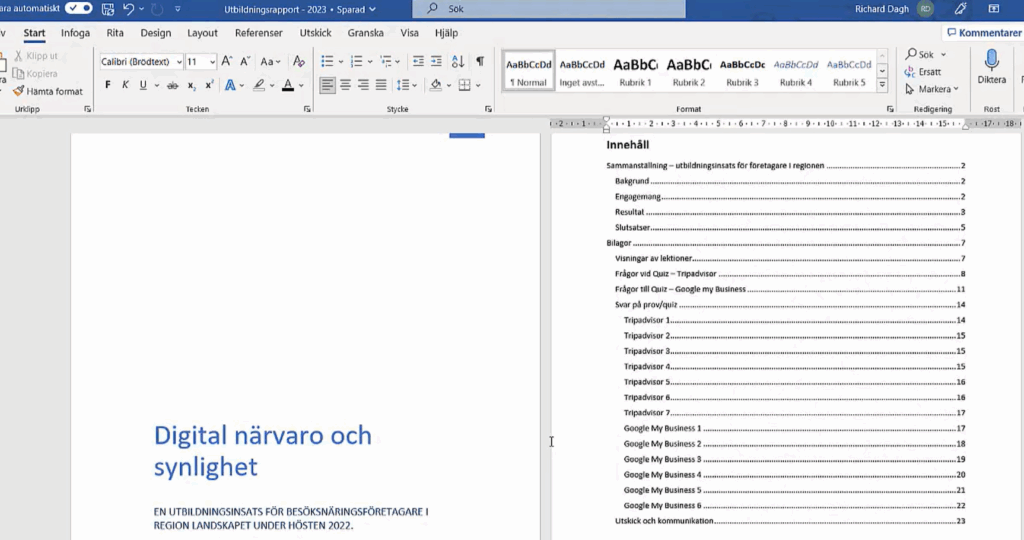Toggle bold formatting (F)

click(x=108, y=85)
